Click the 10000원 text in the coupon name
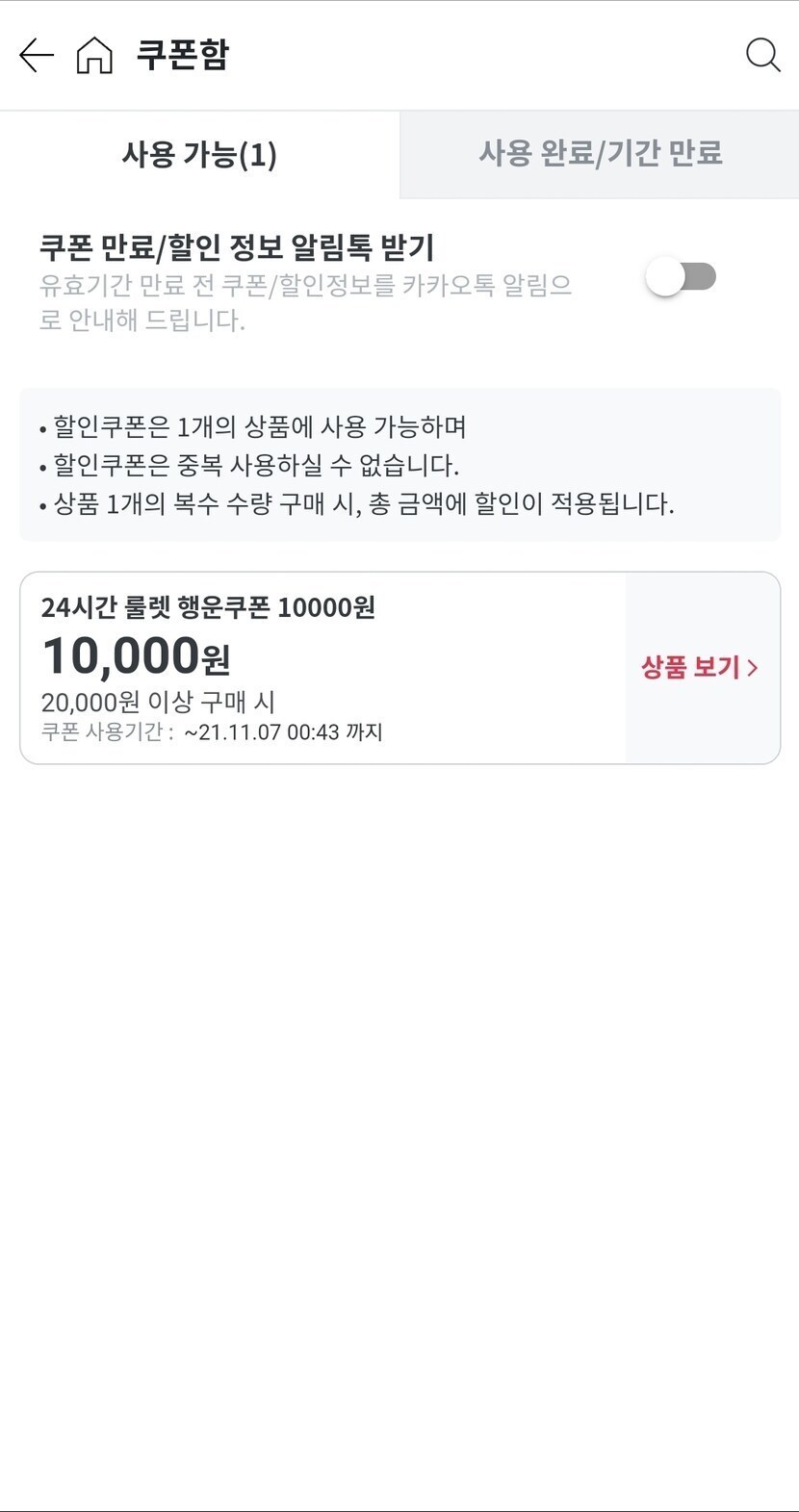Viewport: 799px width, 1512px height. click(x=326, y=608)
